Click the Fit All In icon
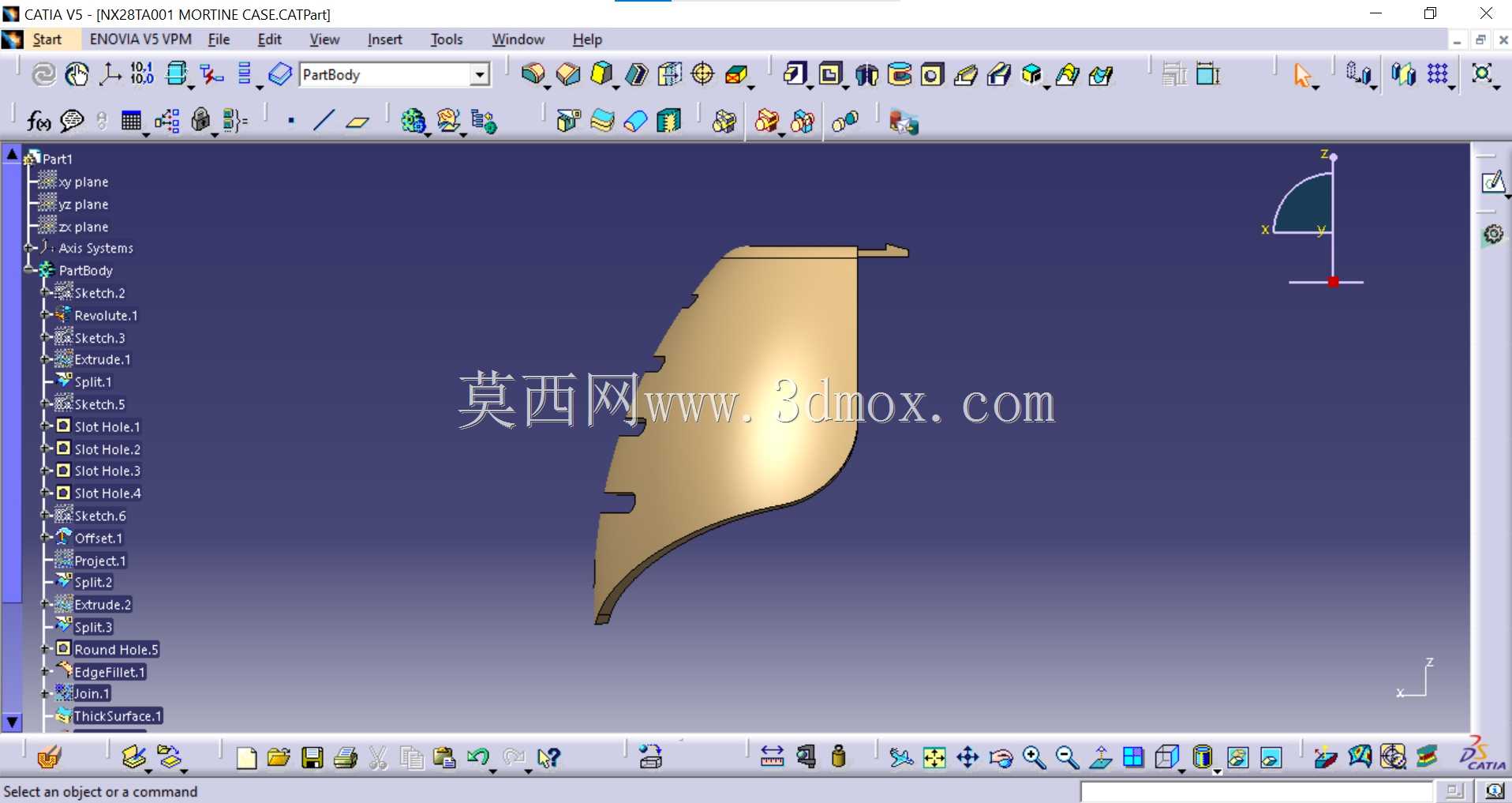Viewport: 1512px width, 803px height. (934, 758)
